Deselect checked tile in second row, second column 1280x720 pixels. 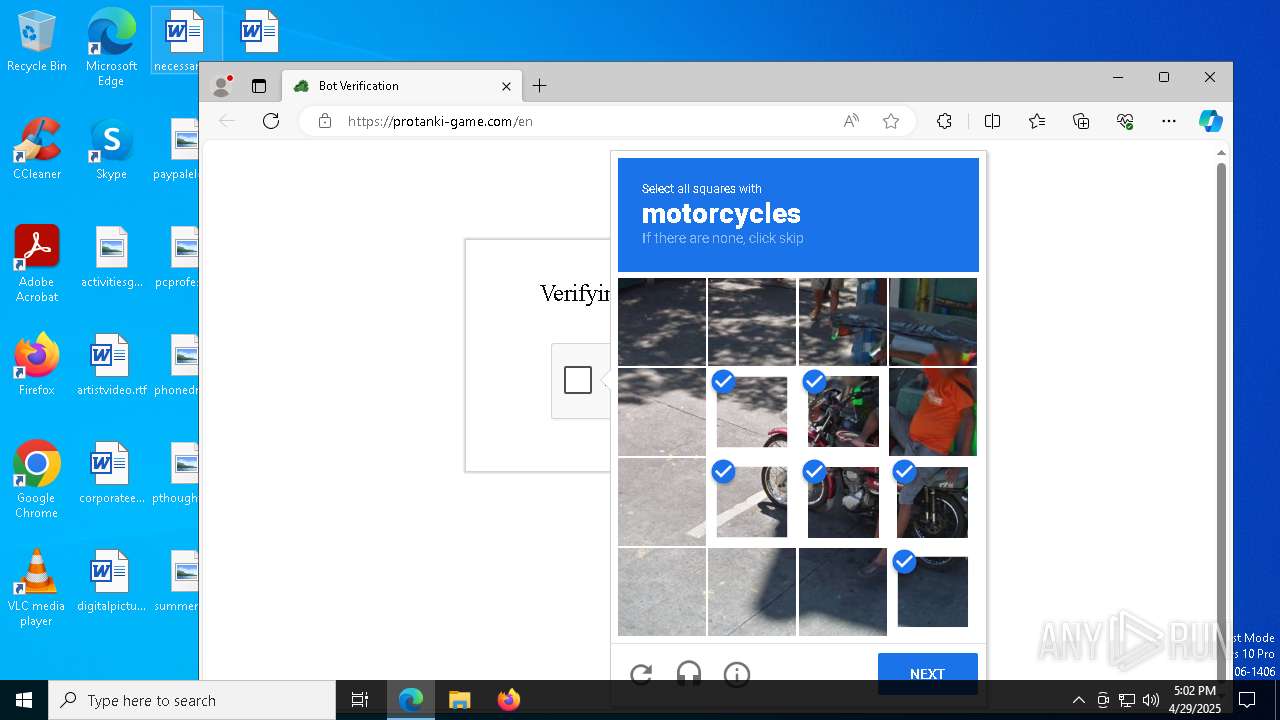pyautogui.click(x=752, y=412)
